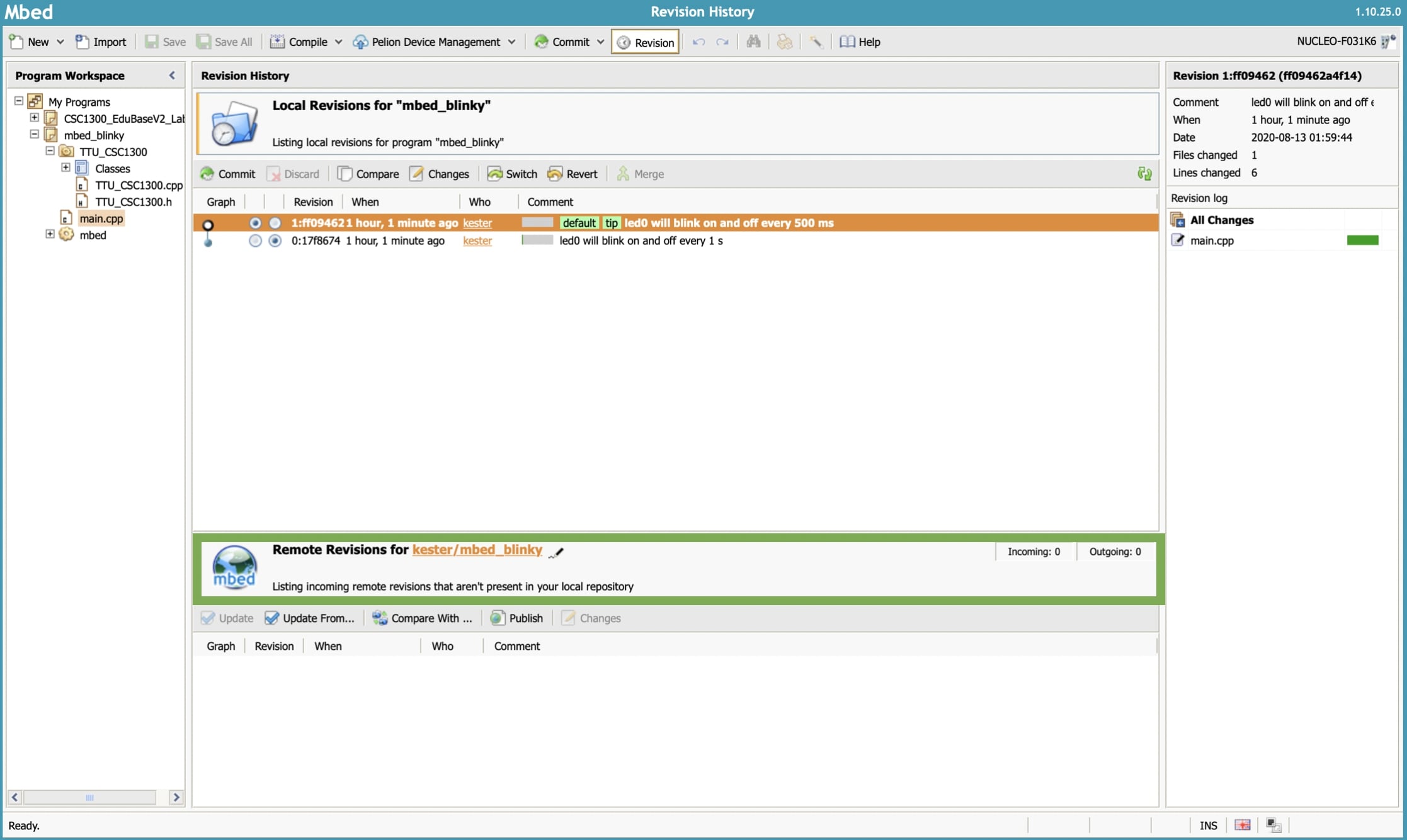Click the green refresh revisions icon

point(1144,174)
